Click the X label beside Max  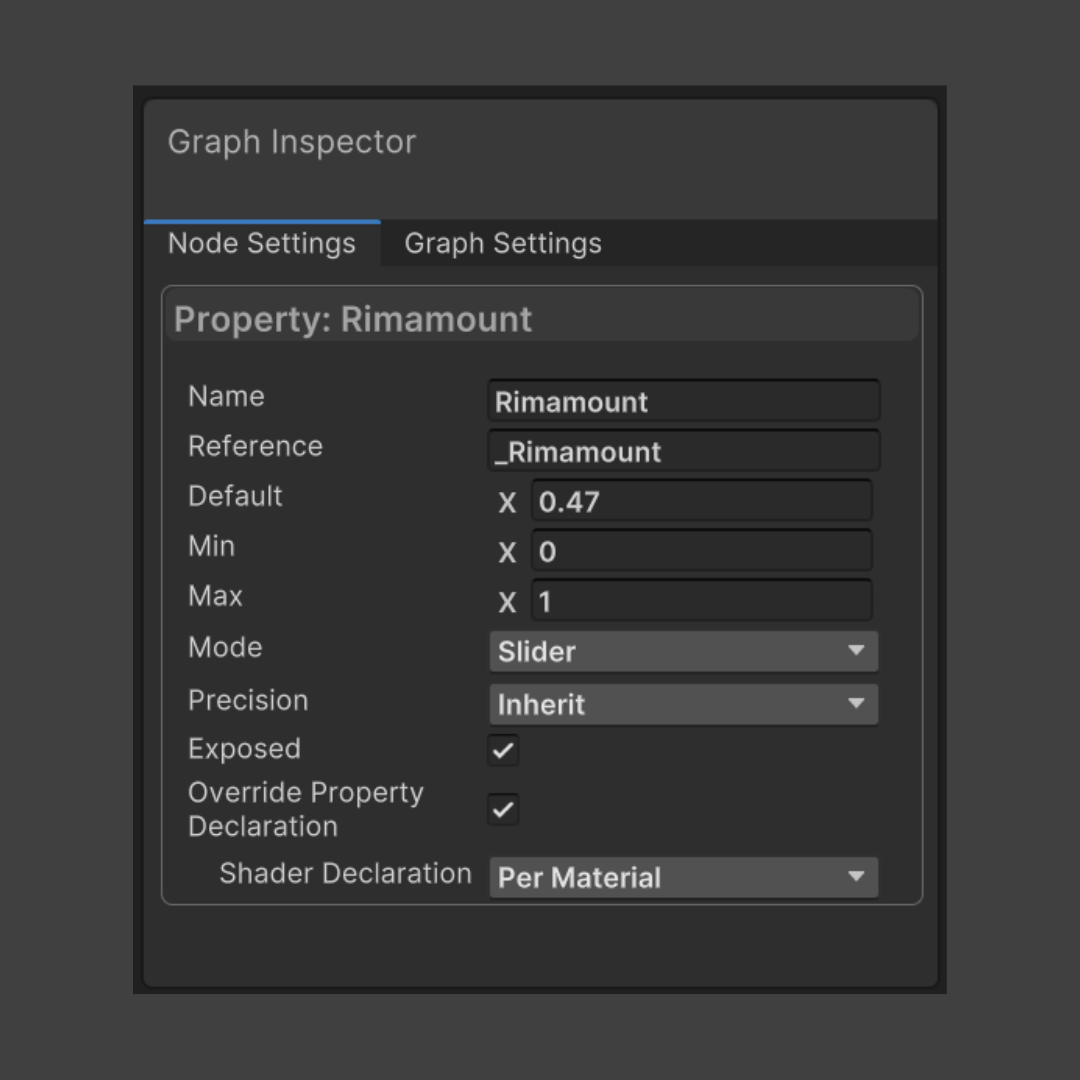(x=508, y=603)
